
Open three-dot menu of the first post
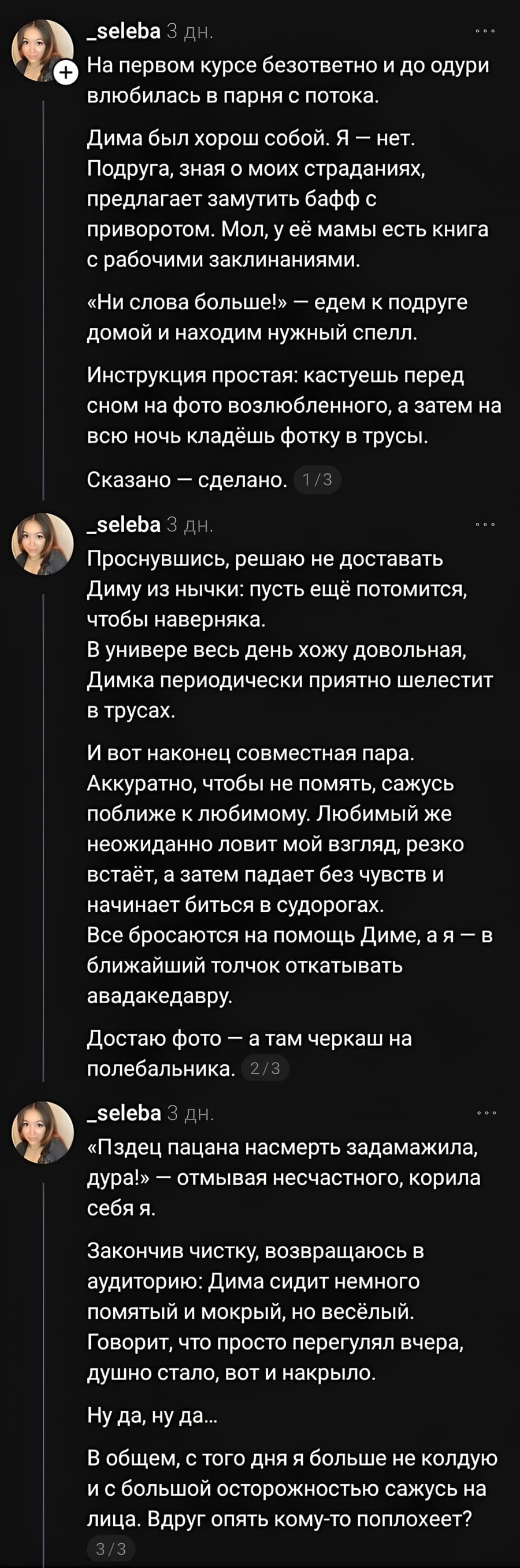click(x=486, y=31)
